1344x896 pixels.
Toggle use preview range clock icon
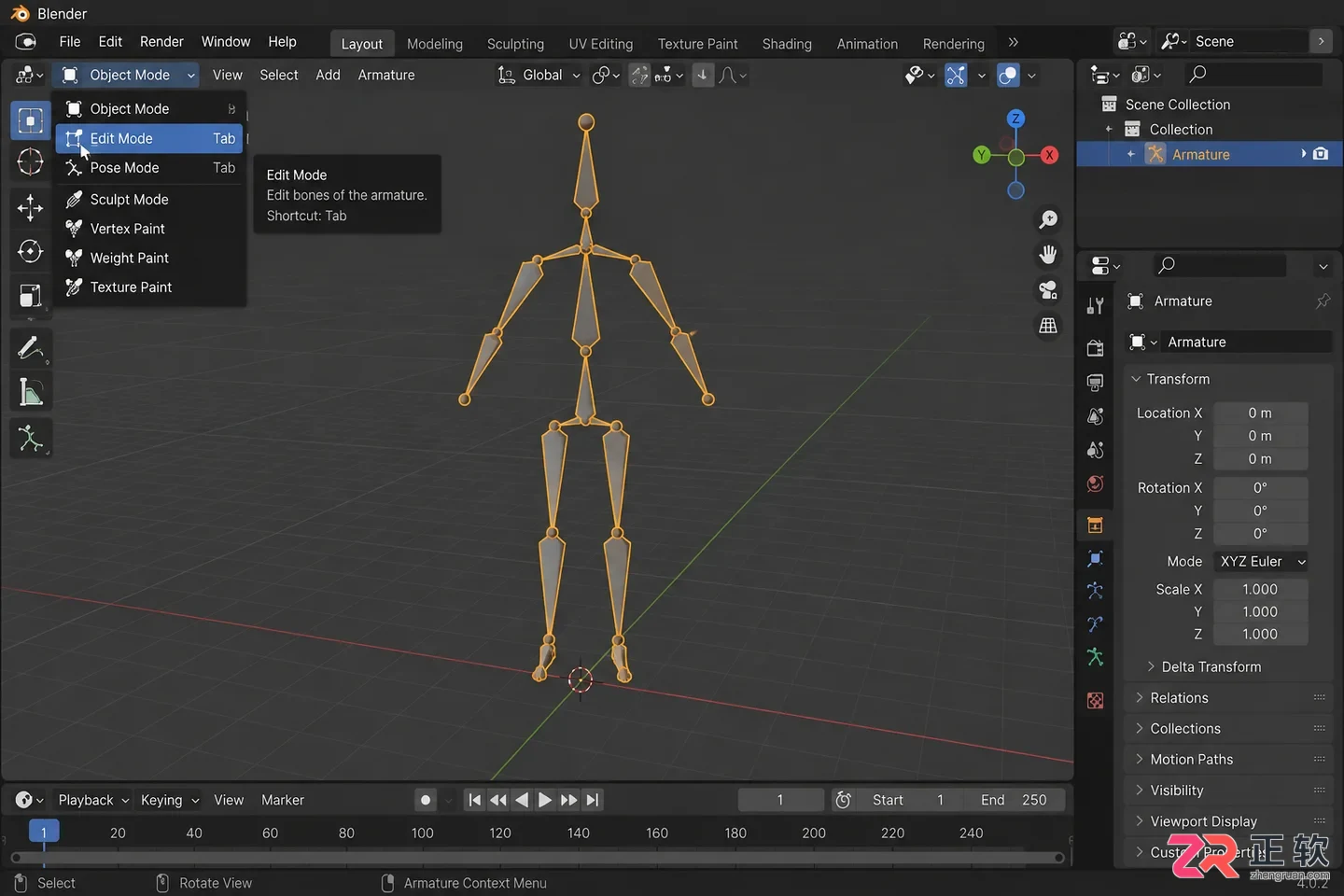[x=843, y=800]
